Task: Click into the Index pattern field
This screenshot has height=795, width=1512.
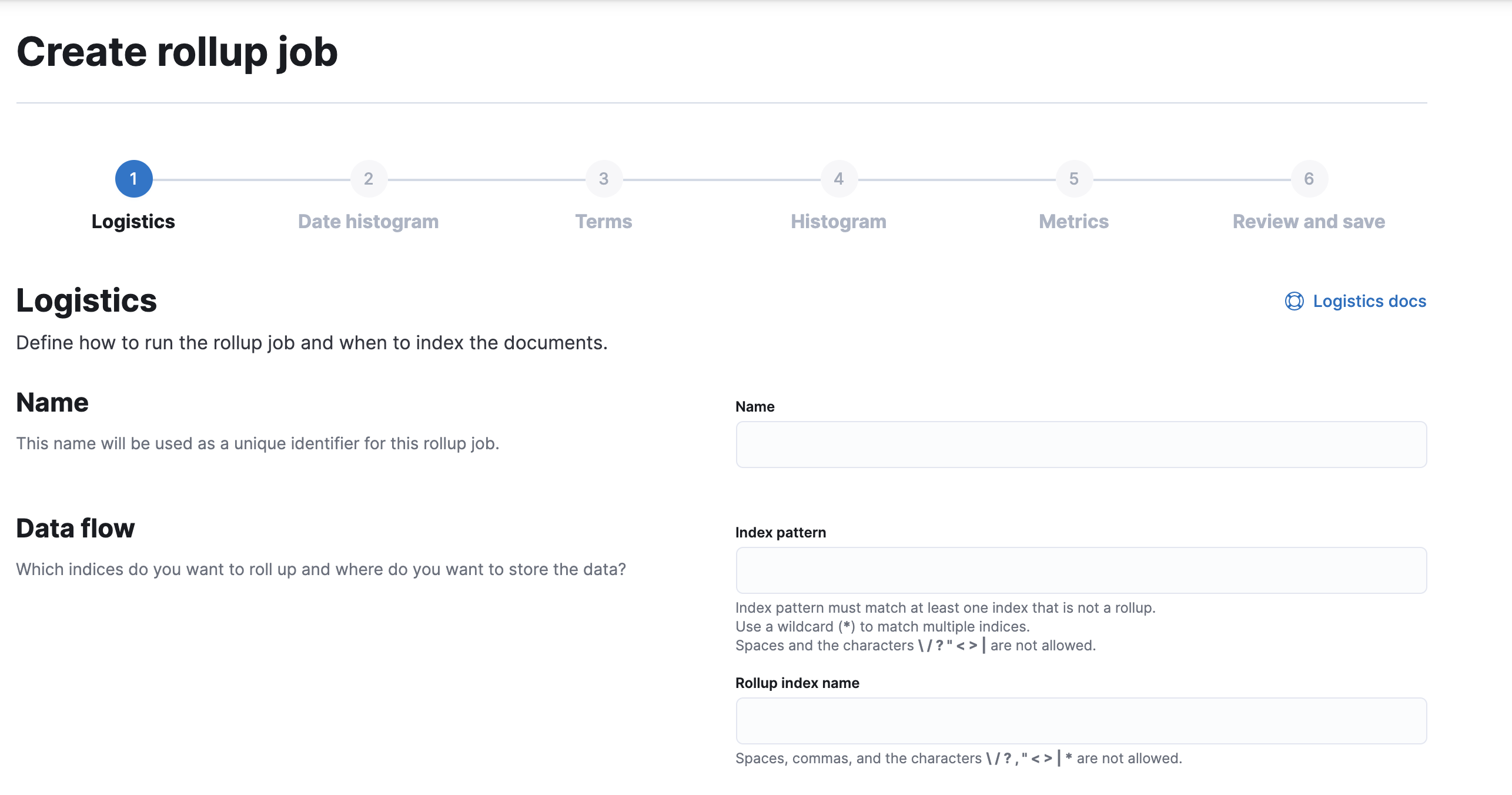Action: point(1081,570)
